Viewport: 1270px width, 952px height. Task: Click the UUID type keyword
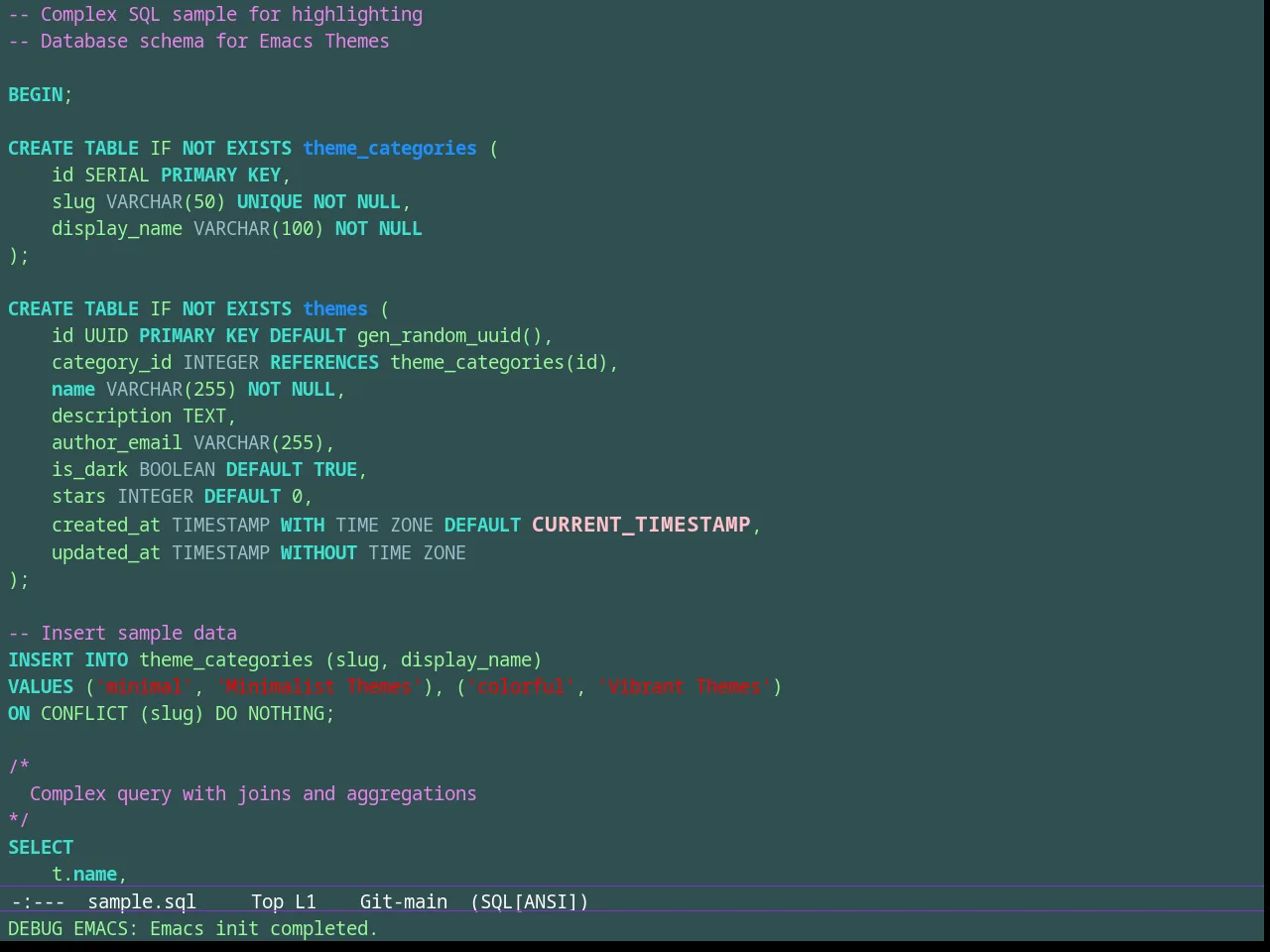point(106,335)
